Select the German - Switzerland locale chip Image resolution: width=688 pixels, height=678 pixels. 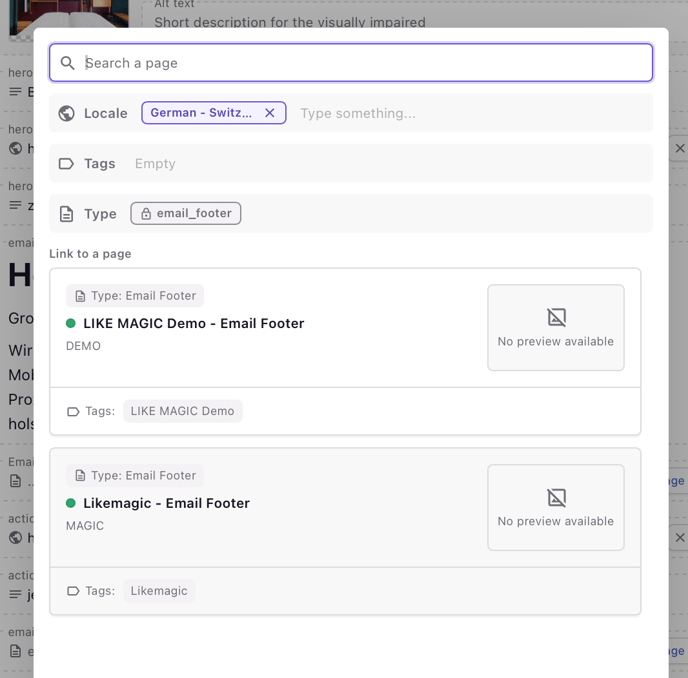pyautogui.click(x=201, y=113)
